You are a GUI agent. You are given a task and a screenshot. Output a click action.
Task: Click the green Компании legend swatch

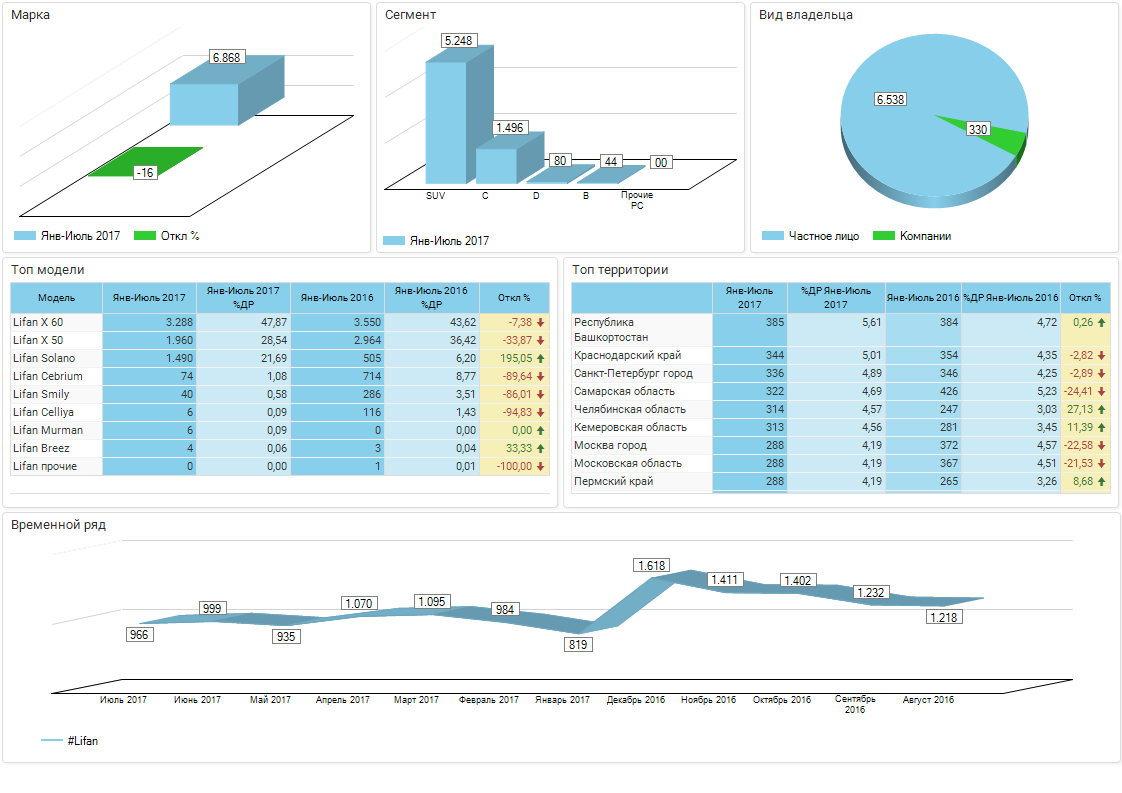[x=884, y=236]
